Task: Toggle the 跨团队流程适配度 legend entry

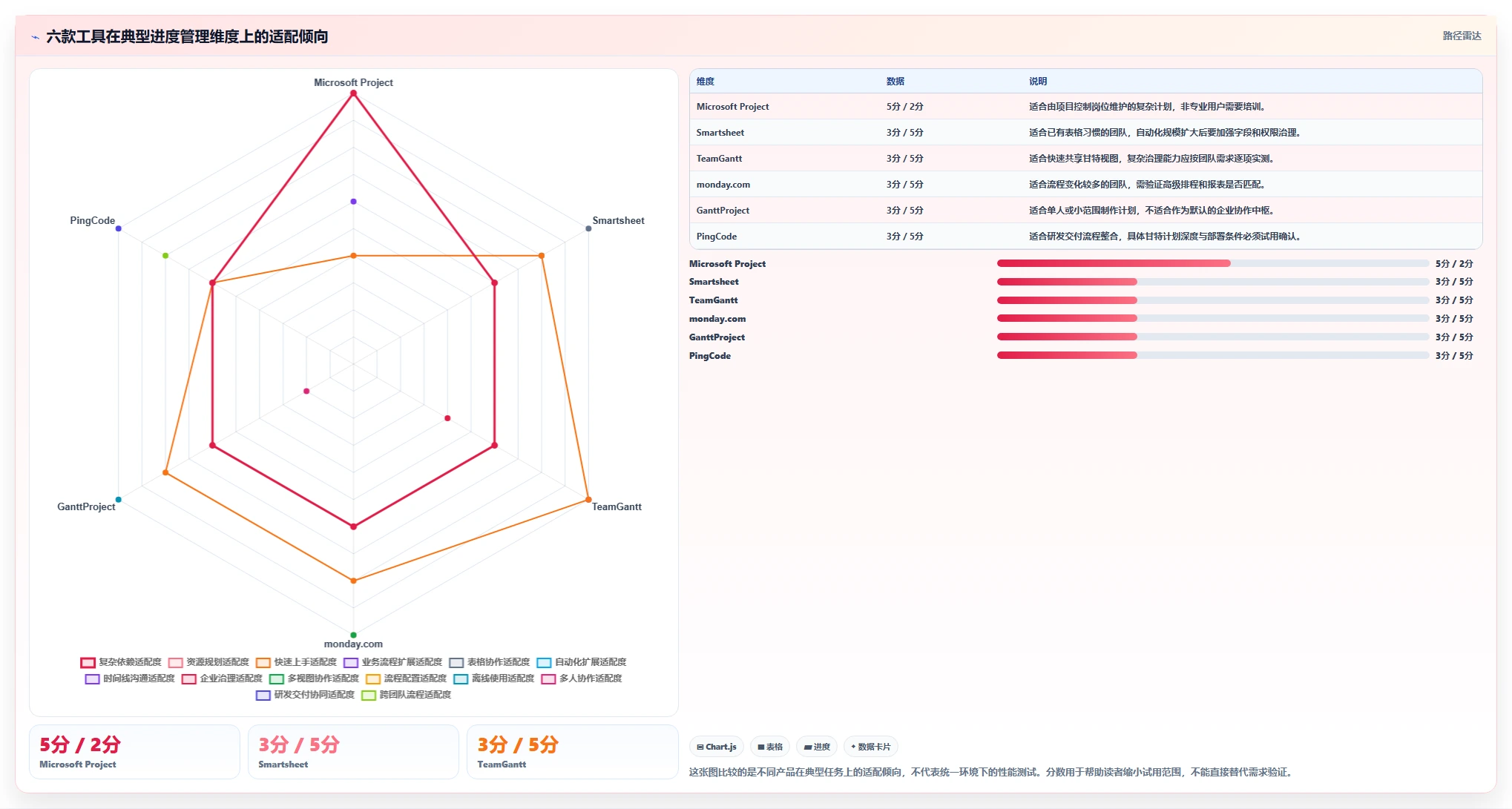Action: click(406, 695)
